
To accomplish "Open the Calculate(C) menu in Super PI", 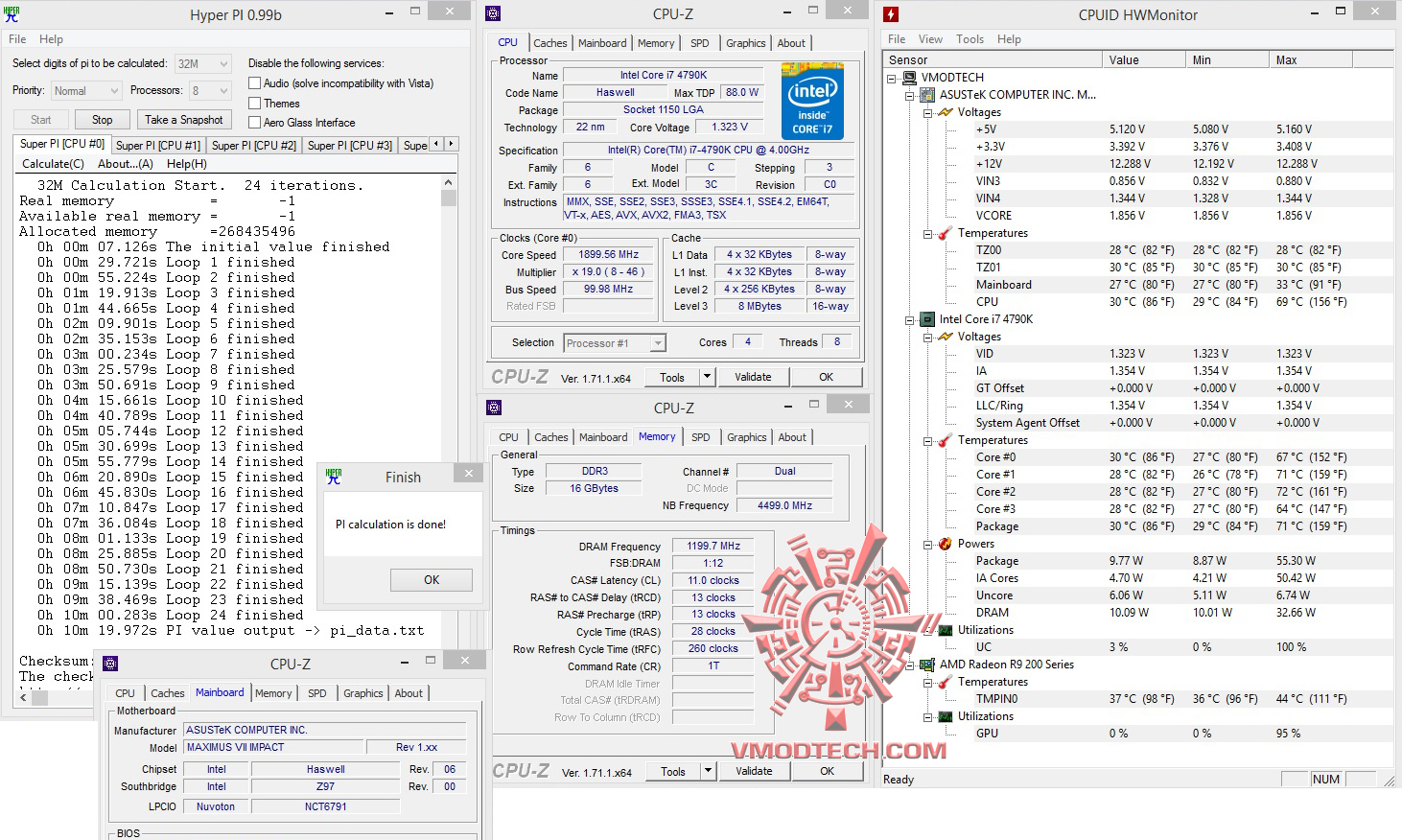I will (53, 164).
